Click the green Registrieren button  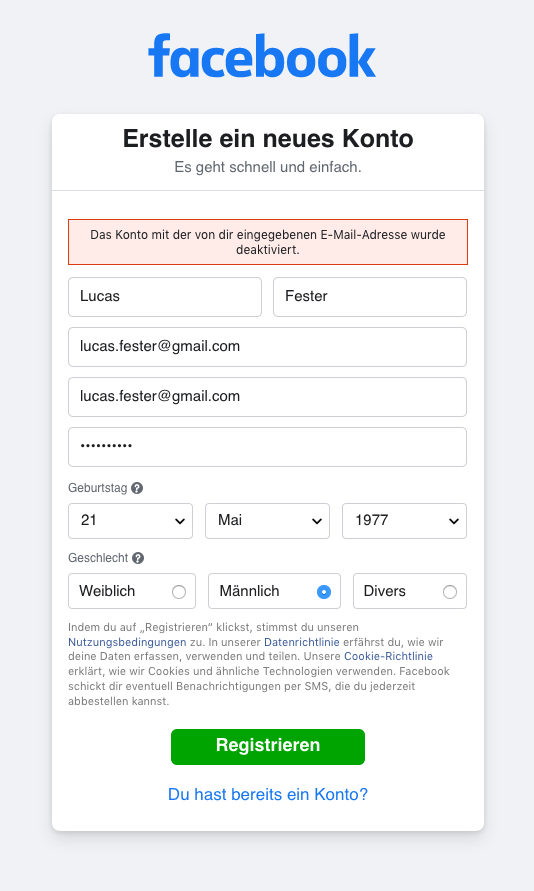pyautogui.click(x=268, y=747)
